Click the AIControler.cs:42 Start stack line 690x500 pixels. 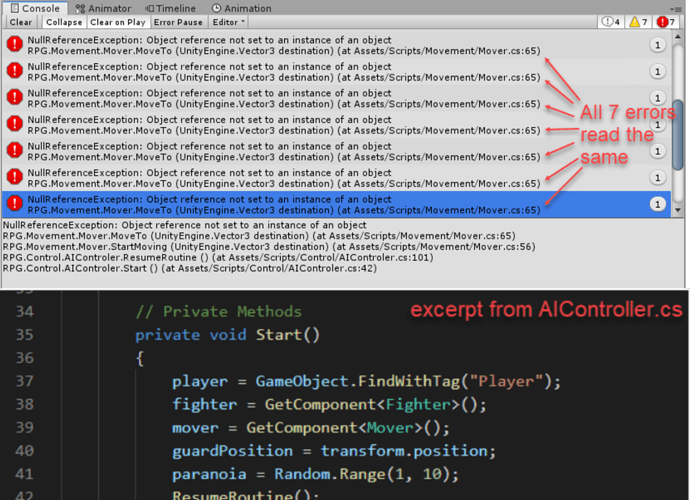click(x=190, y=268)
